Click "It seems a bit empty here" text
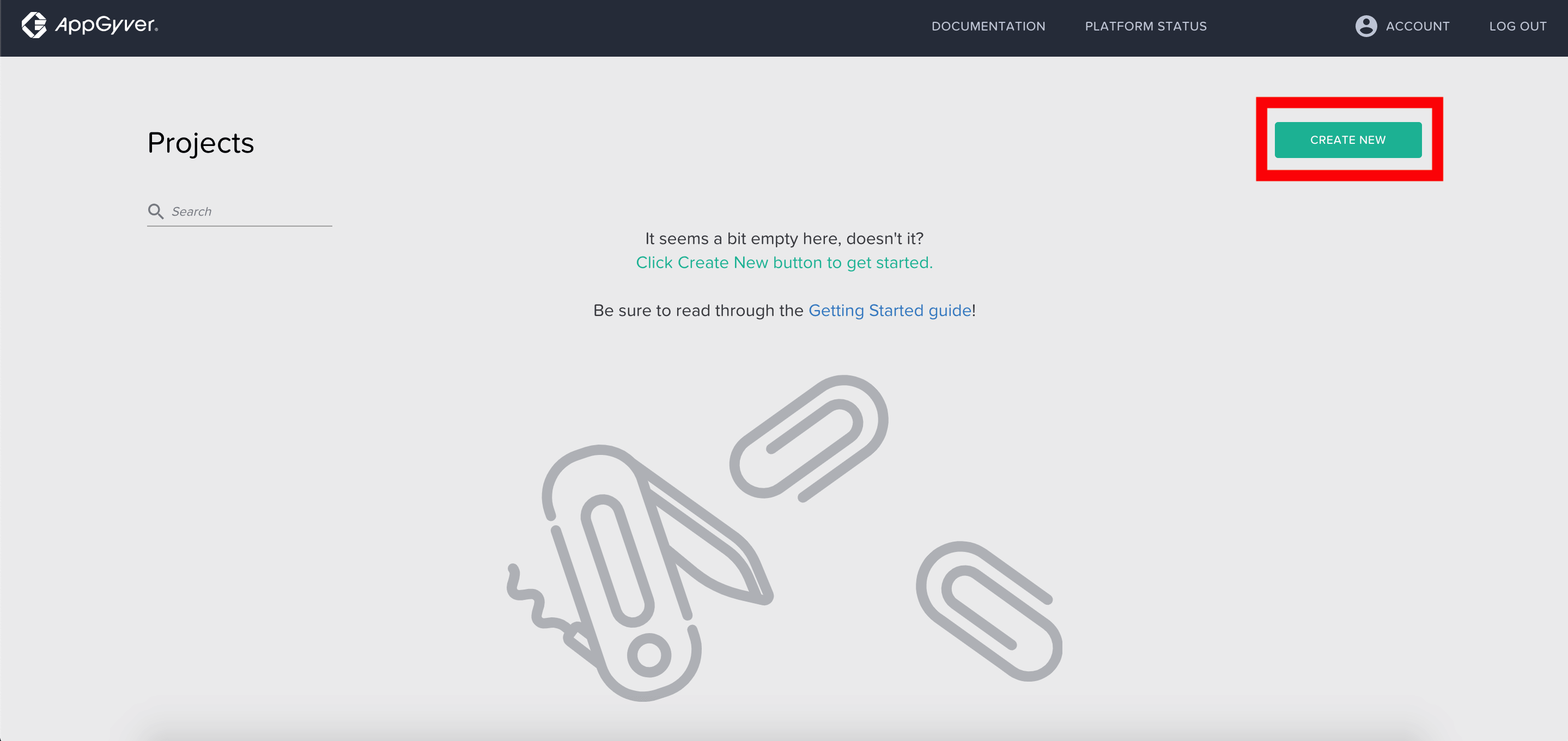Viewport: 1568px width, 741px height. [x=784, y=238]
